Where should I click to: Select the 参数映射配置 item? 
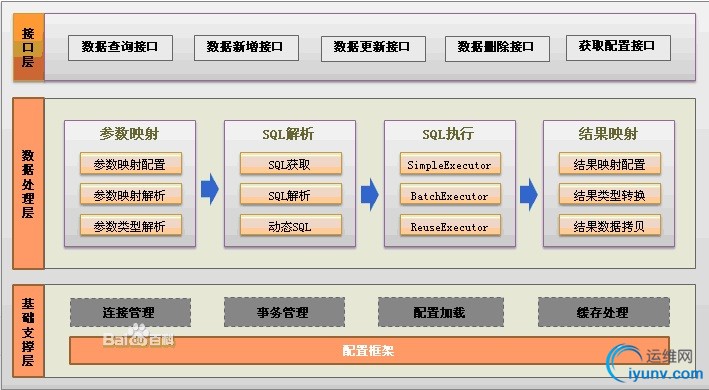click(131, 164)
